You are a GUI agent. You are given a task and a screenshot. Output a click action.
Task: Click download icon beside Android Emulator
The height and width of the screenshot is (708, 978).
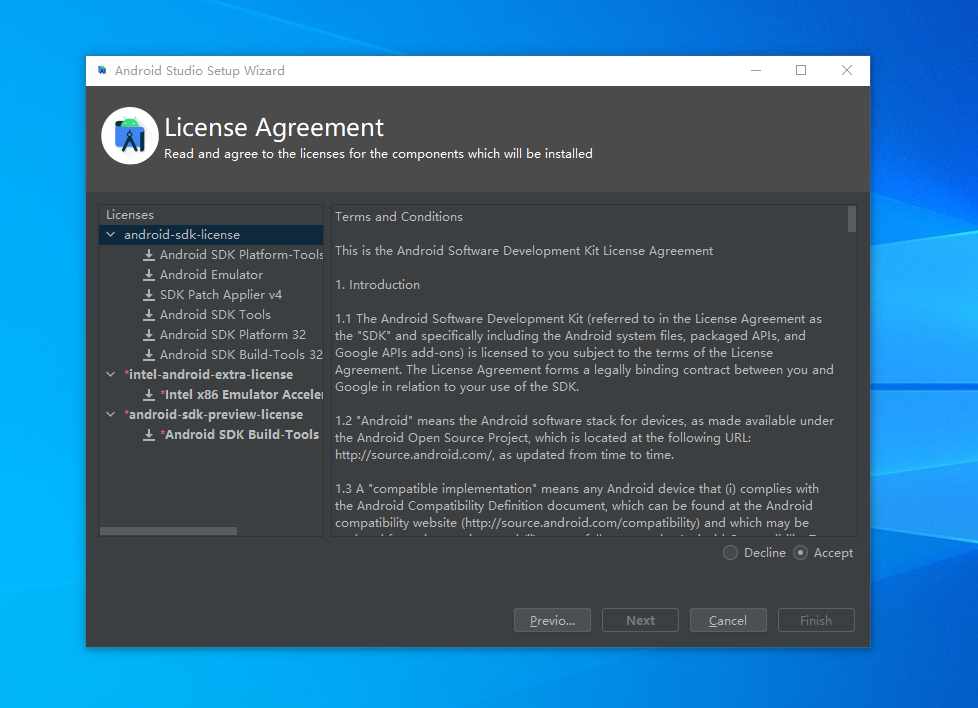(x=148, y=274)
